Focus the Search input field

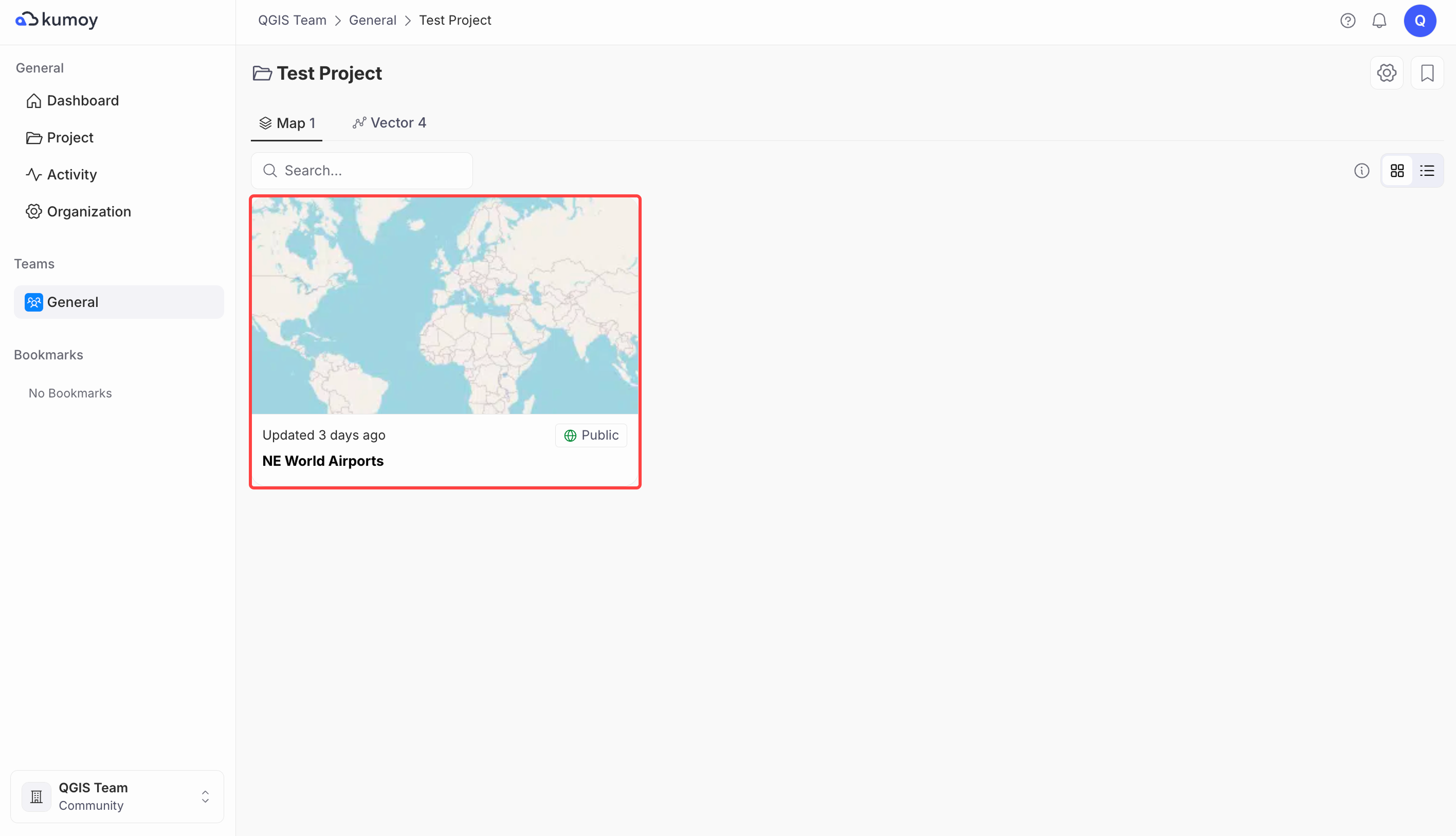tap(370, 171)
